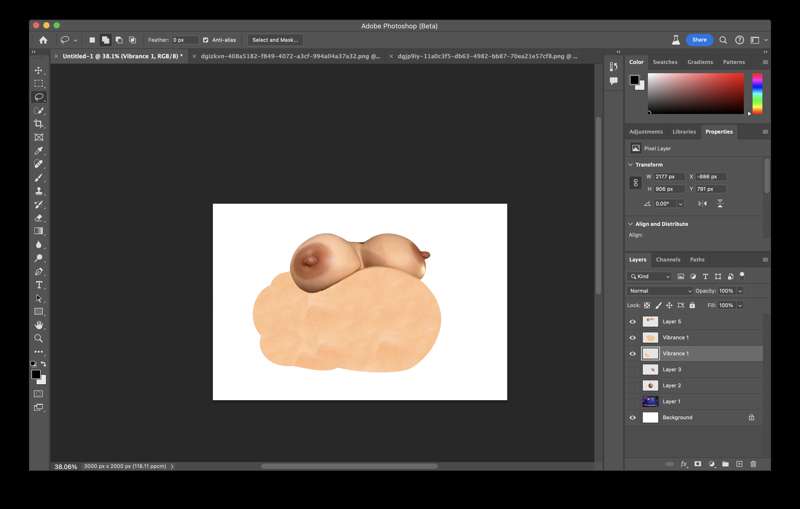The width and height of the screenshot is (800, 509).
Task: Select the Layer 2 thumbnail
Action: tap(650, 386)
